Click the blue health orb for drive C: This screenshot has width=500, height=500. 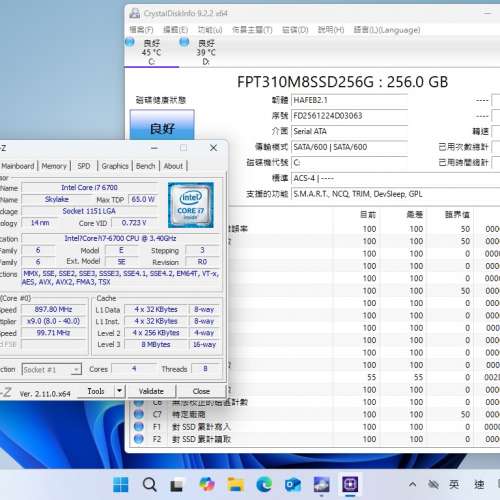point(130,42)
